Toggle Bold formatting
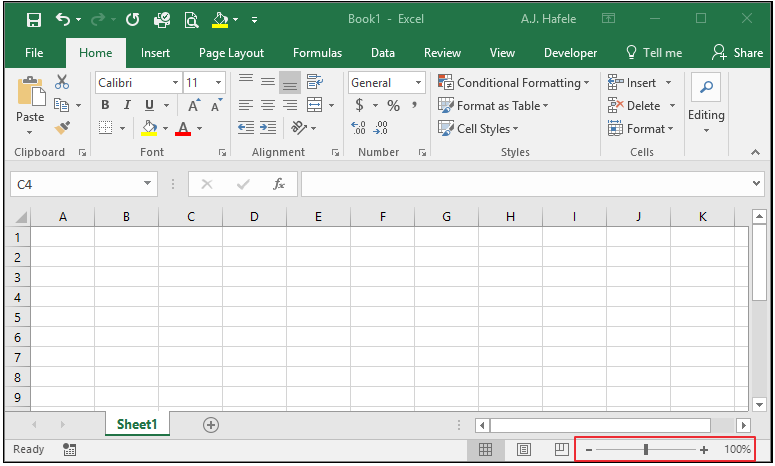The height and width of the screenshot is (466, 775). point(105,105)
